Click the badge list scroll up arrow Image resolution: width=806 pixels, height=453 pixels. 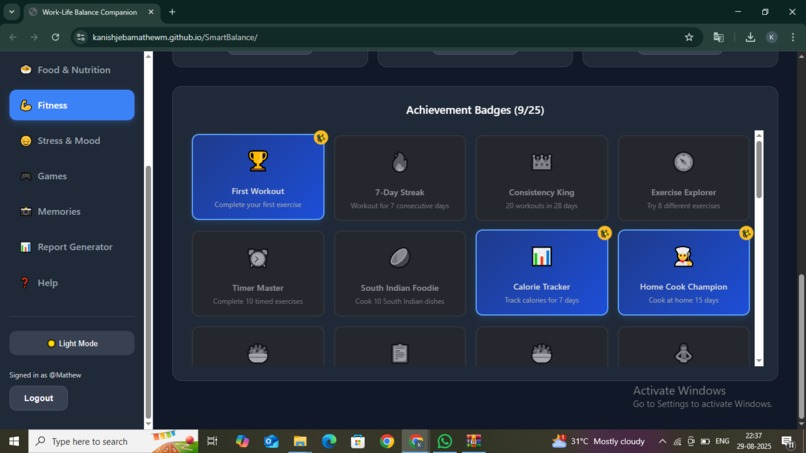pos(759,135)
